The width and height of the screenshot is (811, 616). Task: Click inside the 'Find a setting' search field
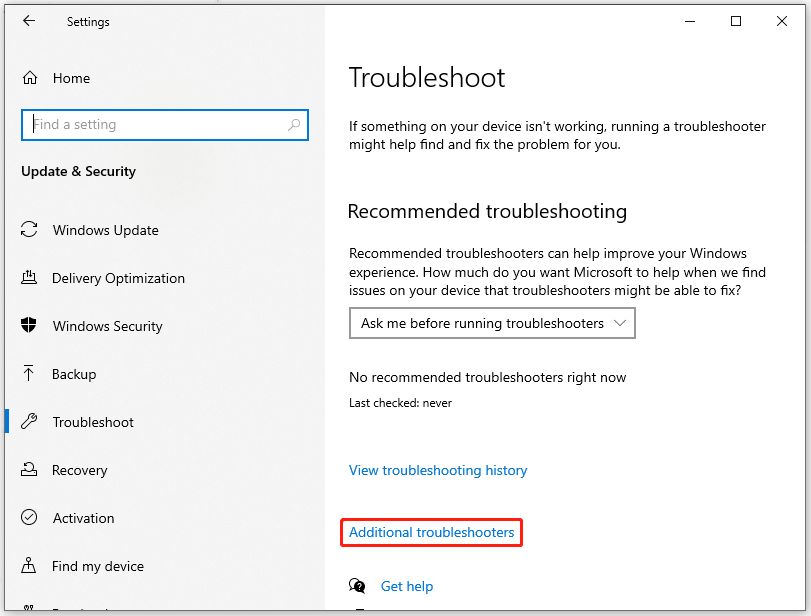tap(150, 124)
